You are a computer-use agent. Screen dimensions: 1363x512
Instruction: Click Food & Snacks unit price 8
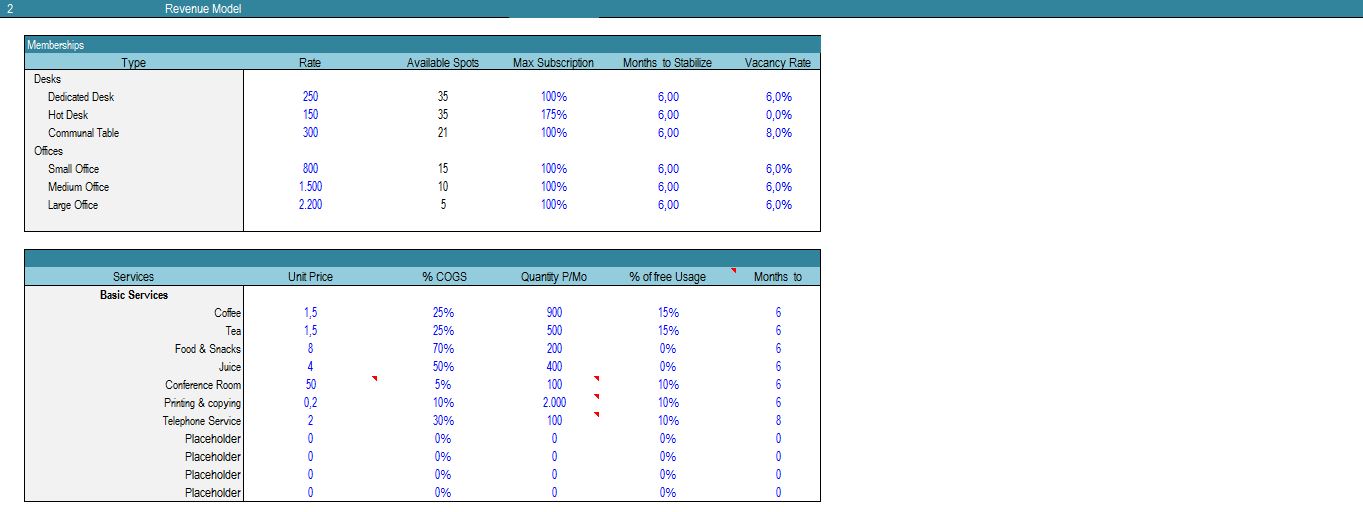click(x=310, y=349)
